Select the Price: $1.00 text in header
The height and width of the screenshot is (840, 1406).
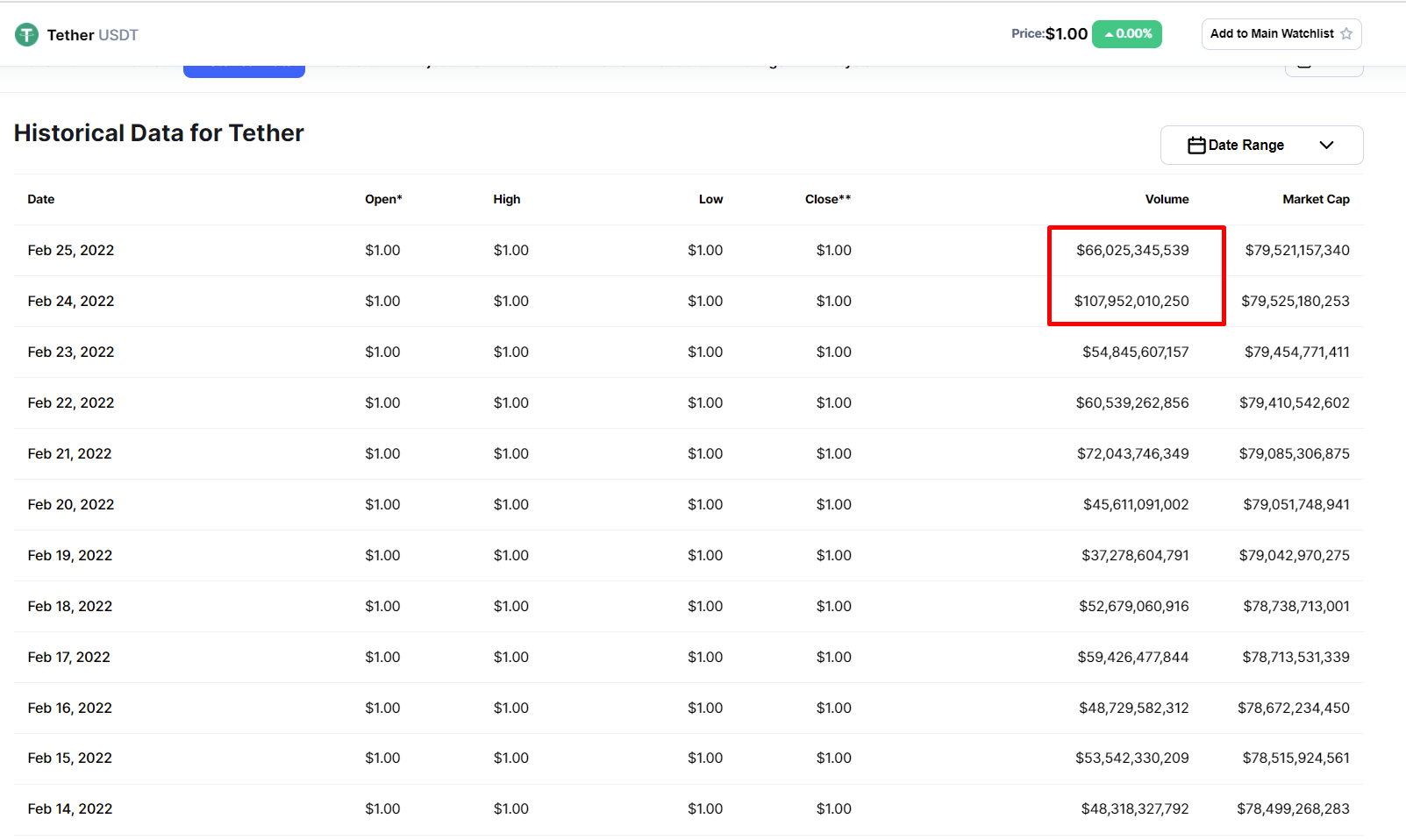1049,34
